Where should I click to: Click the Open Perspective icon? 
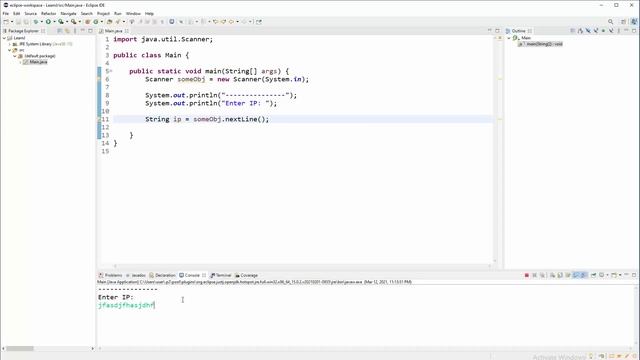point(623,22)
